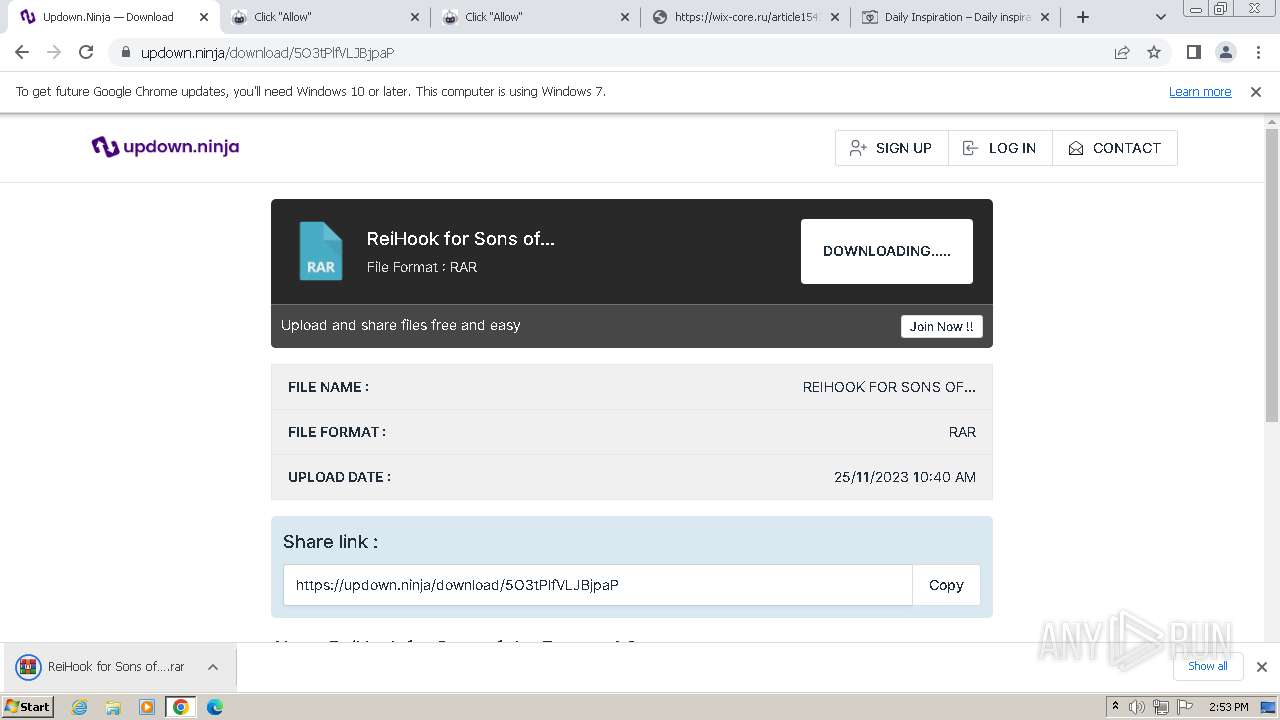Share this page via the share icon
1280x720 pixels.
tap(1122, 52)
